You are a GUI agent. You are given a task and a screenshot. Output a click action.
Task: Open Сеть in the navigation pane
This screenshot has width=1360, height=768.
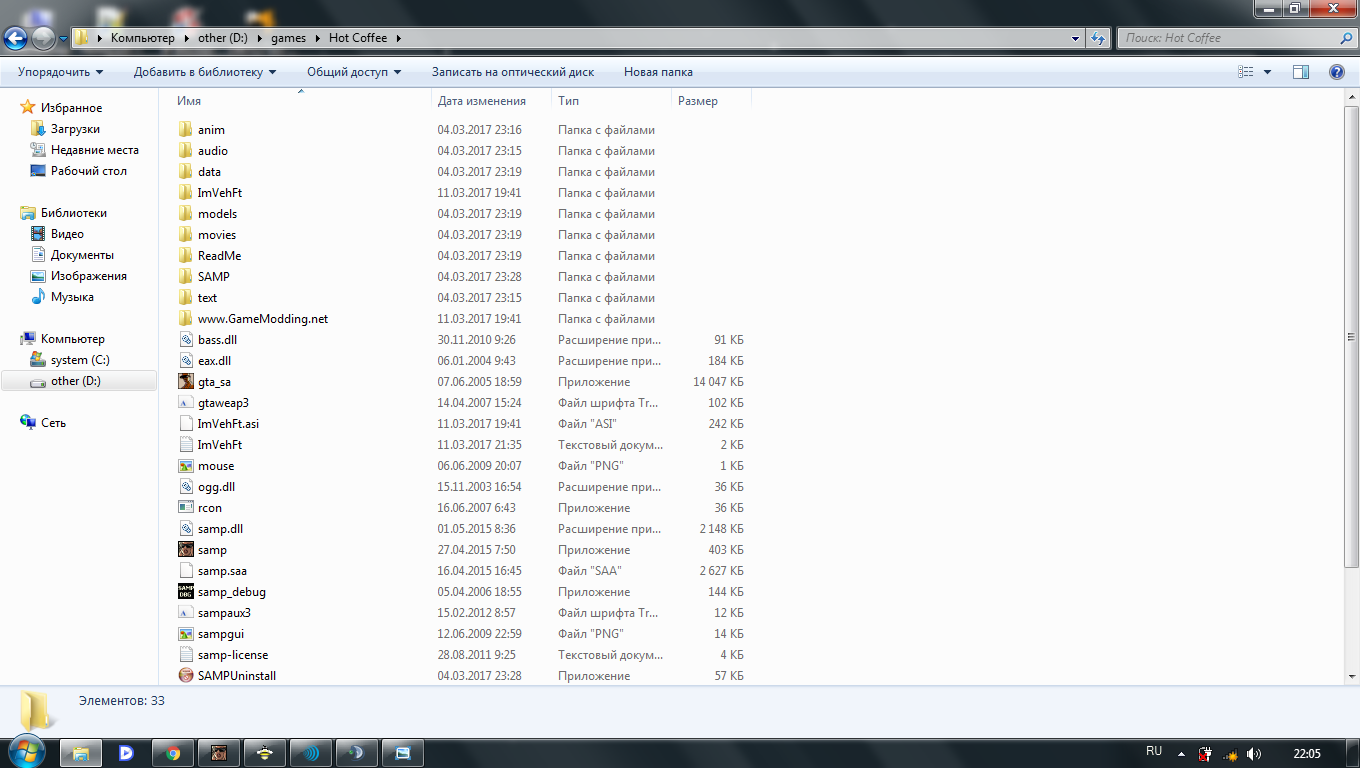[x=53, y=423]
